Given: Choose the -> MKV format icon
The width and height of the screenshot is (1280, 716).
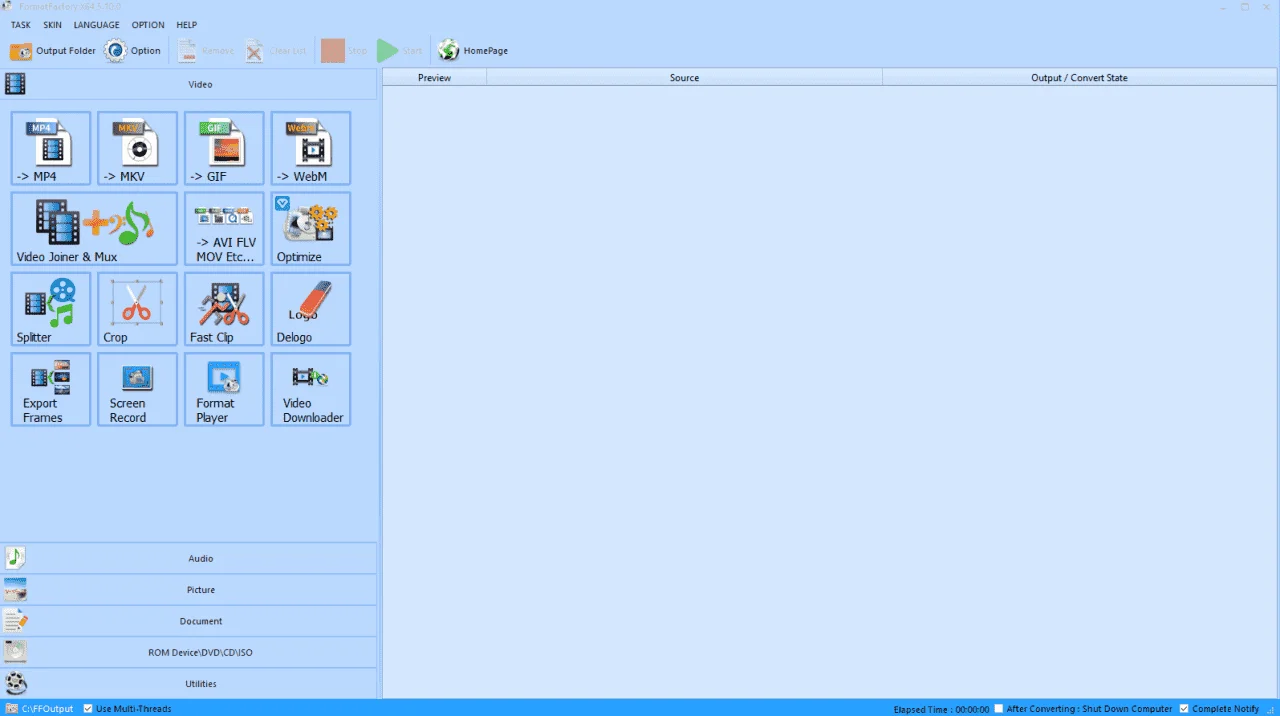Looking at the screenshot, I should (x=138, y=148).
